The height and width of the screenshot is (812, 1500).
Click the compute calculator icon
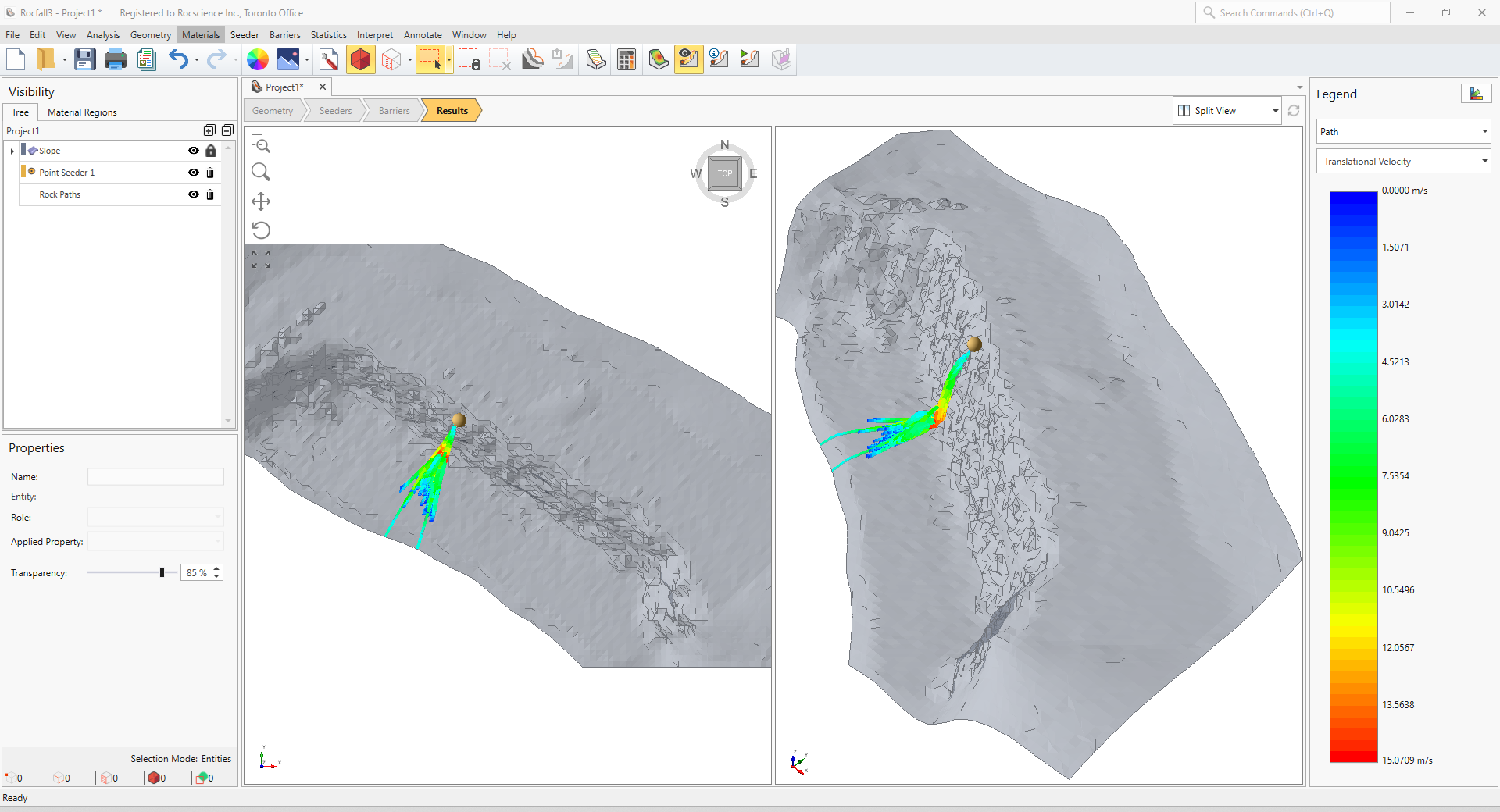point(627,59)
